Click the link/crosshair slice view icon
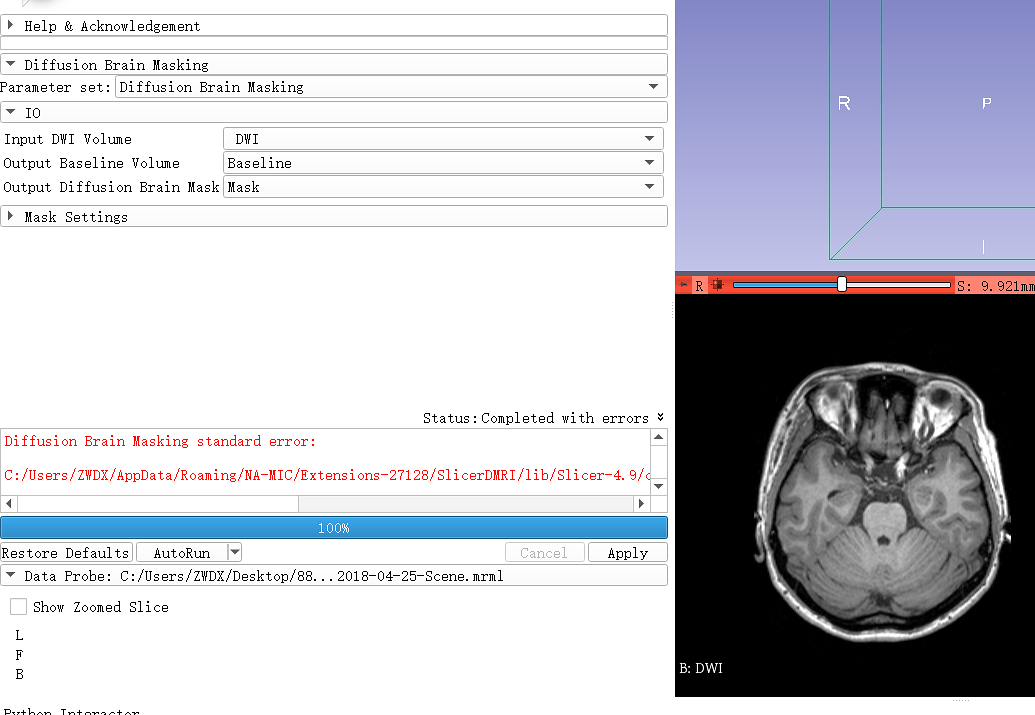This screenshot has width=1035, height=715. click(716, 285)
